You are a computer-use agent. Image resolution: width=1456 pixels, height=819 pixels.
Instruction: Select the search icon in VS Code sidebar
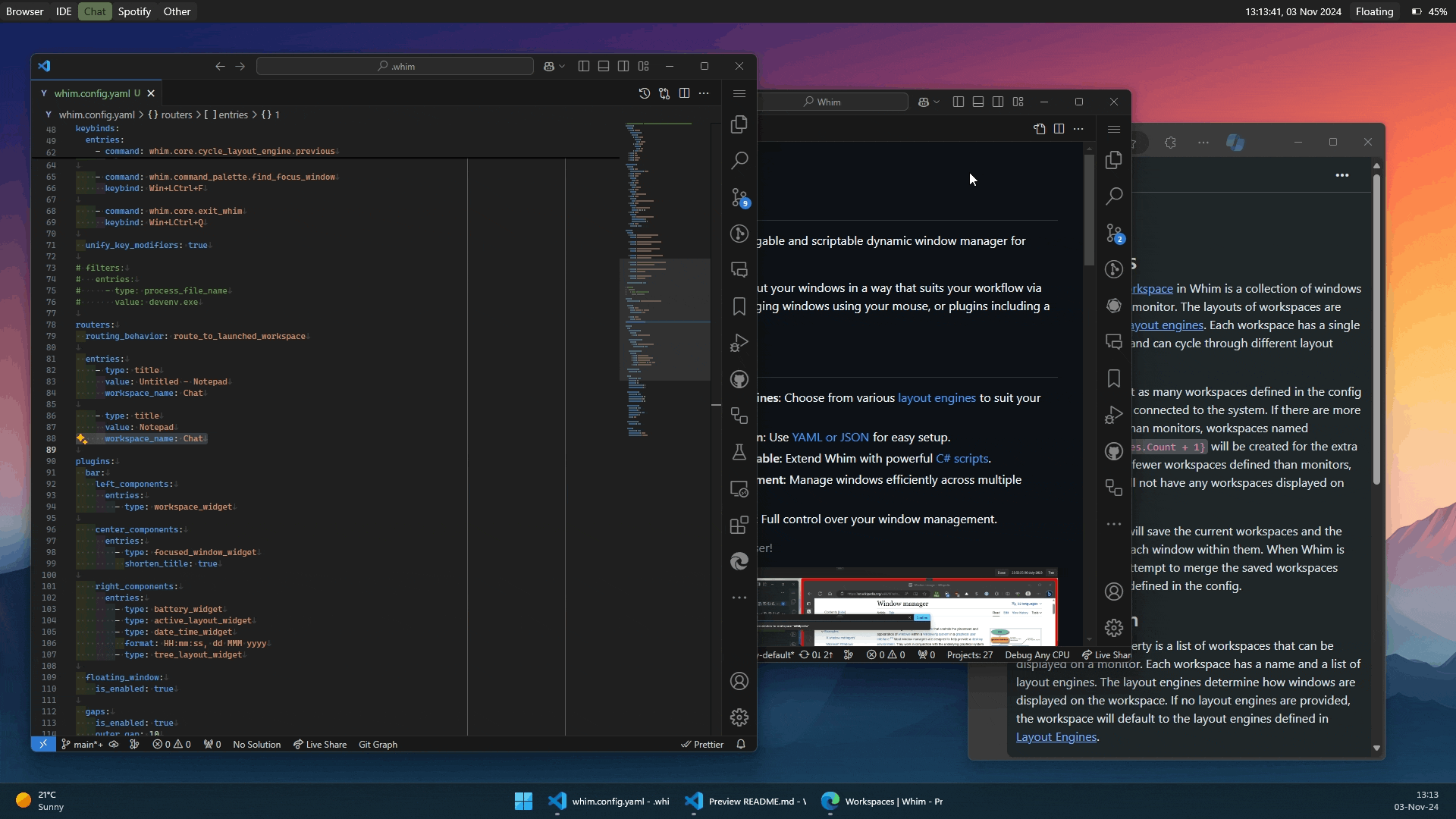click(739, 160)
